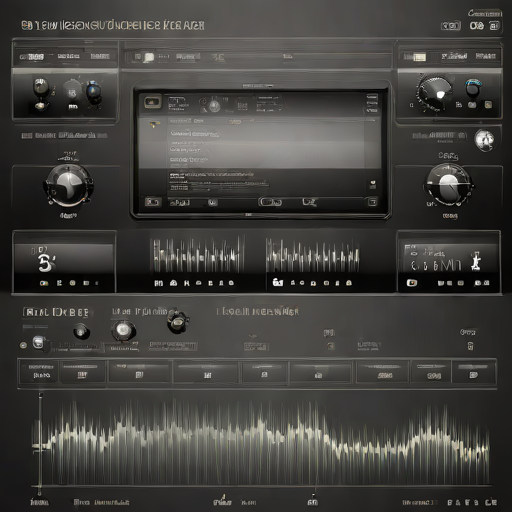
Task: Click the playhead handle at the main waveform's left edge
Action: click(x=40, y=446)
